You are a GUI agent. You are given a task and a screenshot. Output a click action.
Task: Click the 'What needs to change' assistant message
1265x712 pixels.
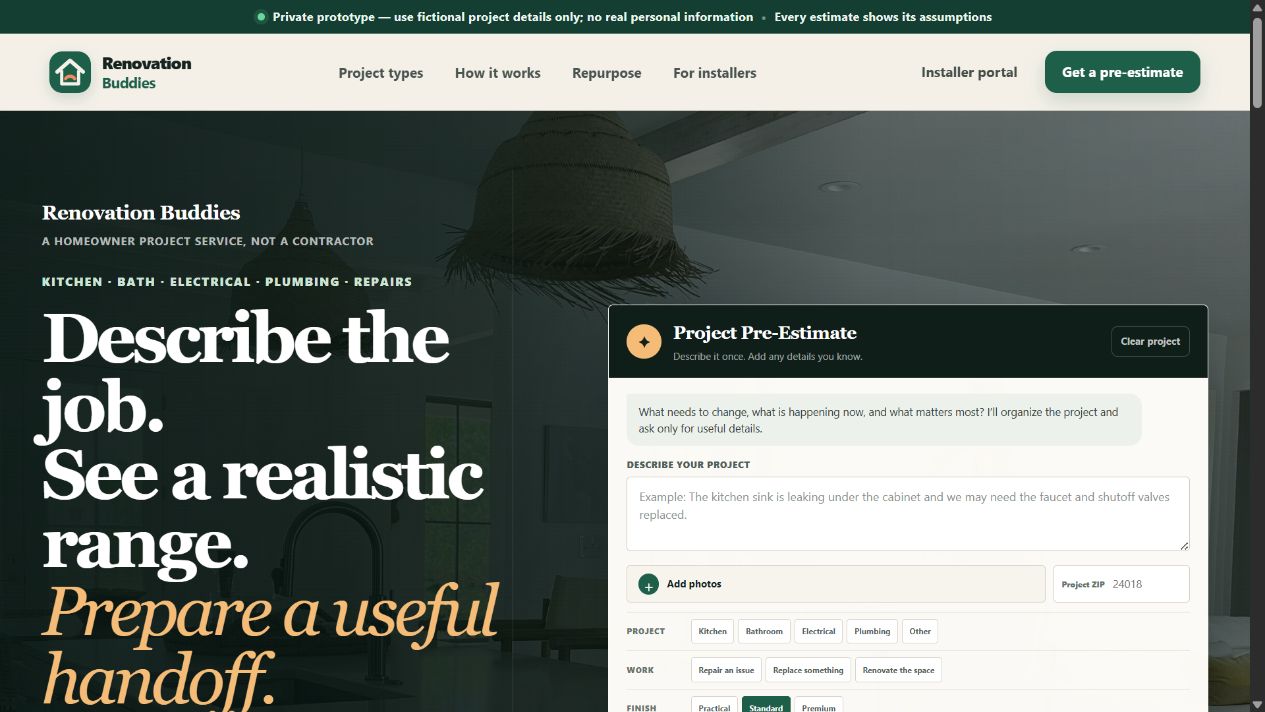click(x=884, y=420)
